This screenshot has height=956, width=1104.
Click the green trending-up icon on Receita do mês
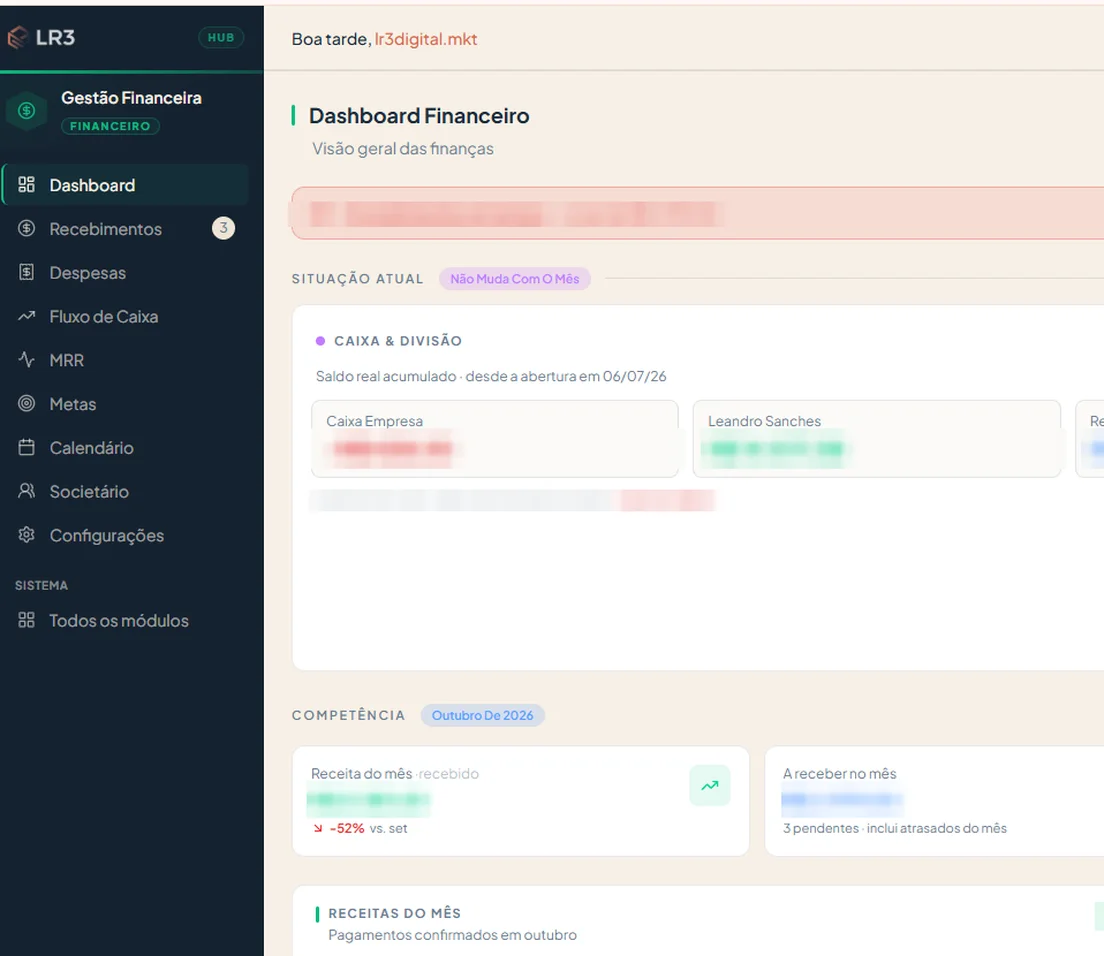[x=710, y=785]
